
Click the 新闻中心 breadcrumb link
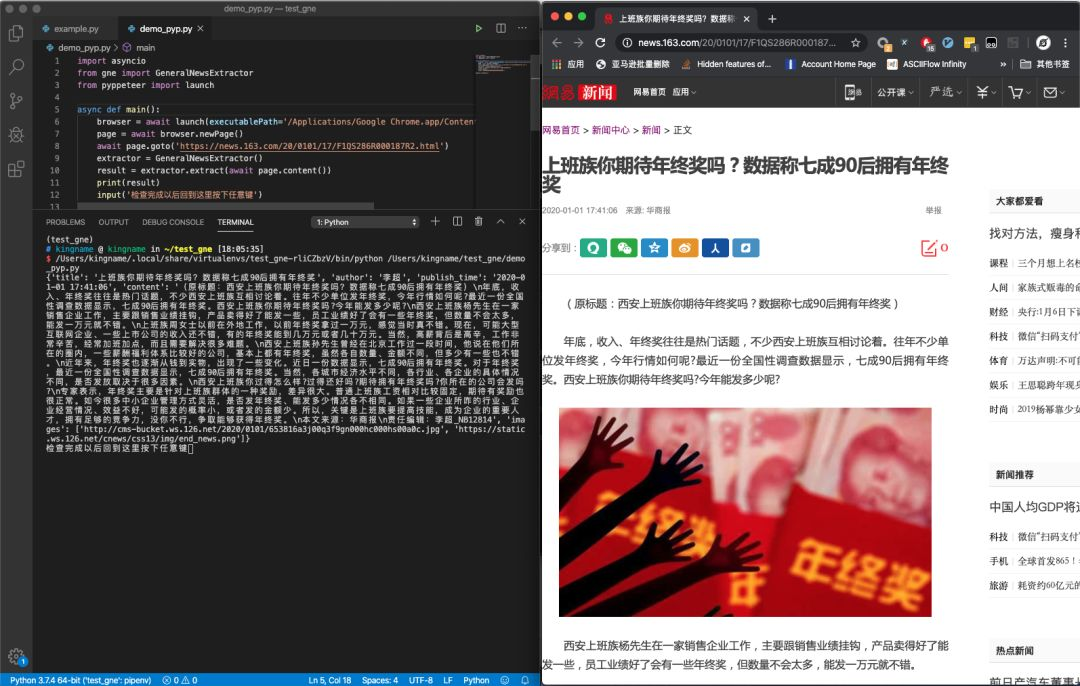click(x=610, y=130)
